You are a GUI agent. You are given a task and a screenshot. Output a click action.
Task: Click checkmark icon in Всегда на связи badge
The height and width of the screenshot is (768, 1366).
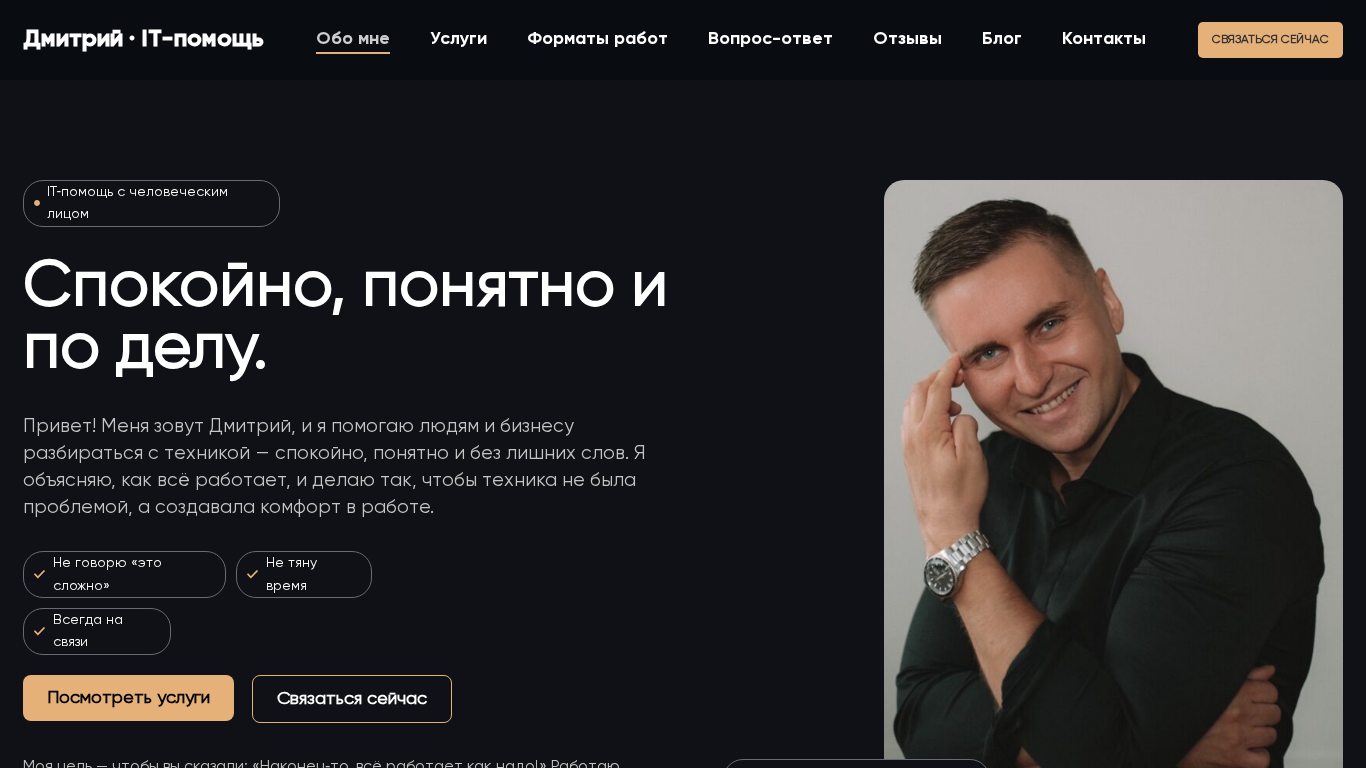[x=40, y=631]
